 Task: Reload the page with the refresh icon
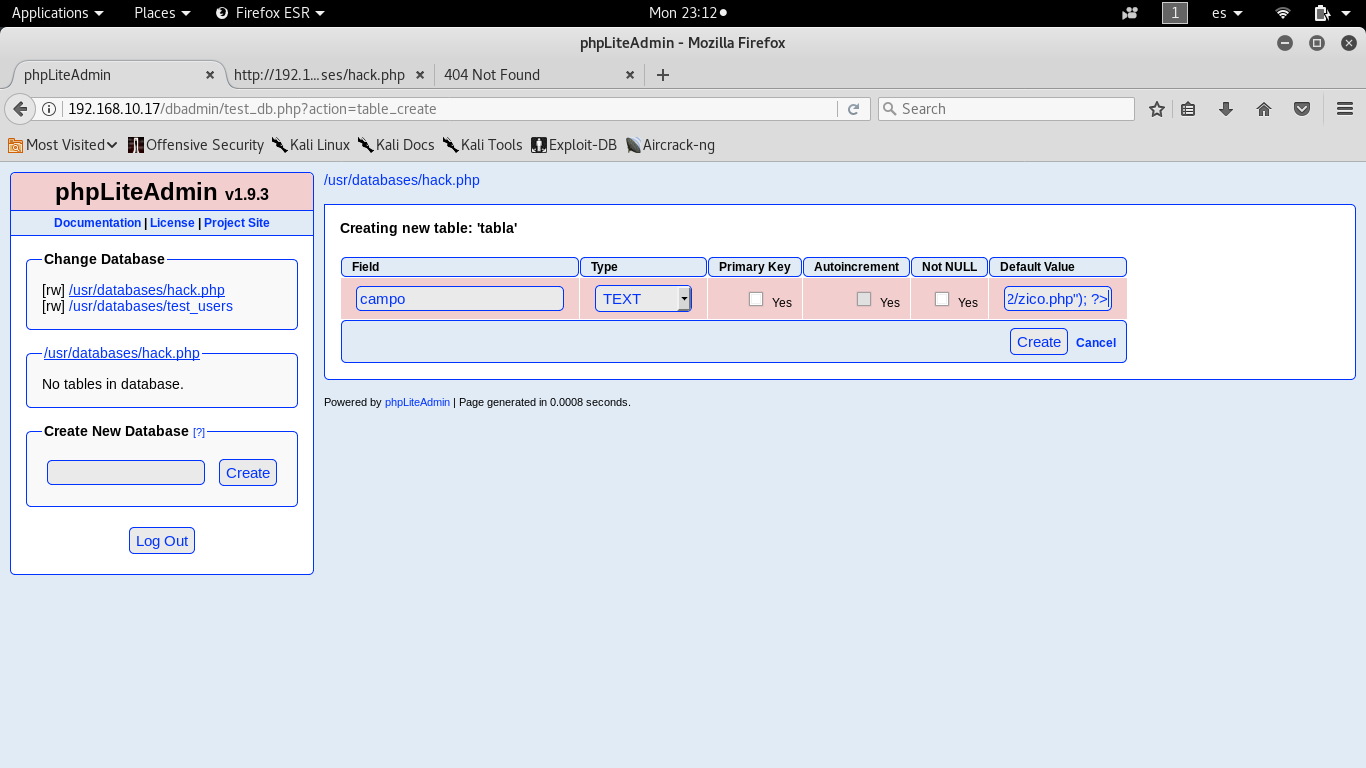853,109
